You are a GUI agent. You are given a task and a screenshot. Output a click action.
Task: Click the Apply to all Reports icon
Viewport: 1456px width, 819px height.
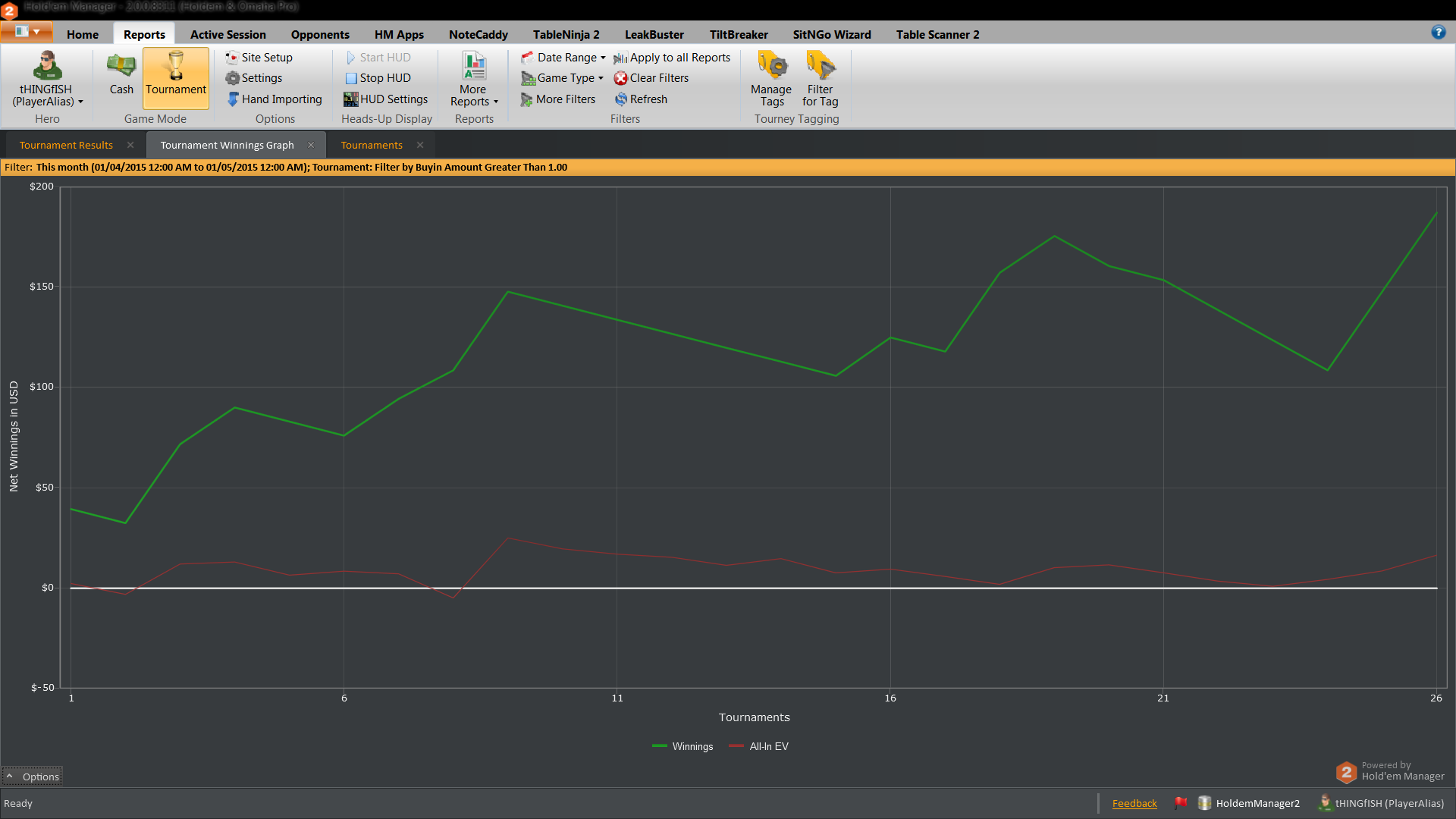pos(620,58)
